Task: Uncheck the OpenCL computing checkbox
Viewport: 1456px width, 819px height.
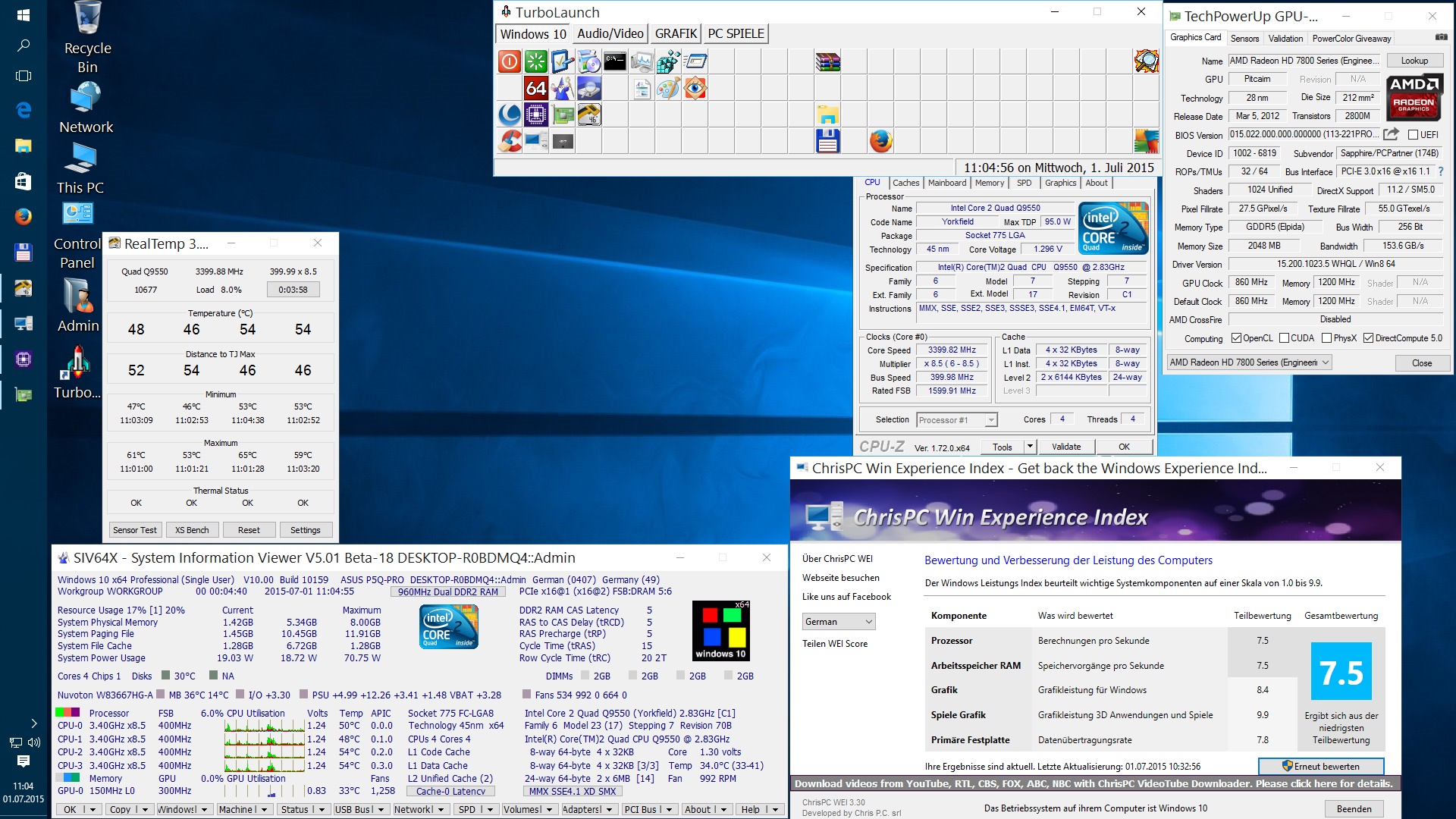Action: pos(1236,338)
